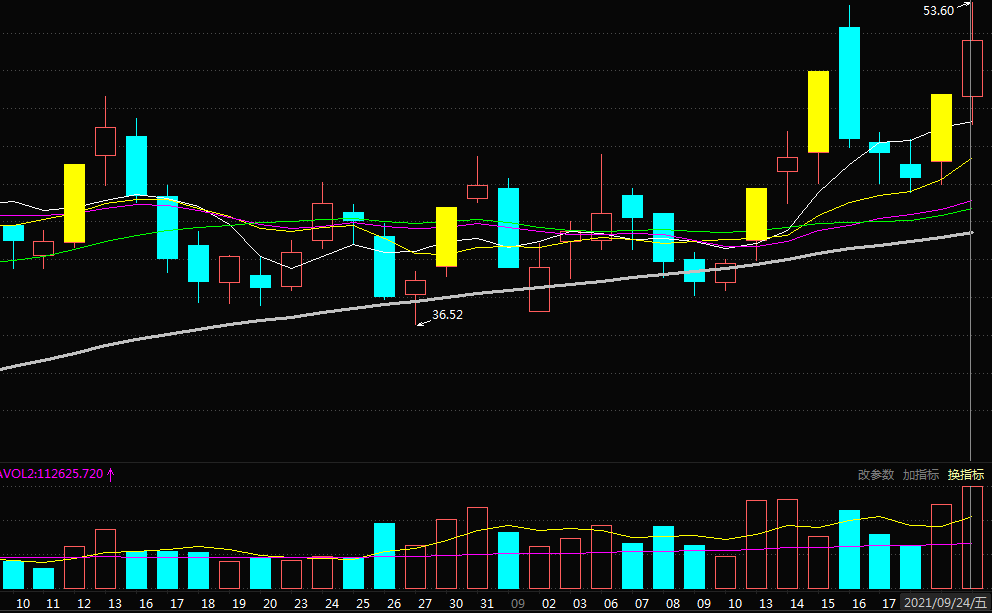Click the cyan volume bar for date 26

385,556
